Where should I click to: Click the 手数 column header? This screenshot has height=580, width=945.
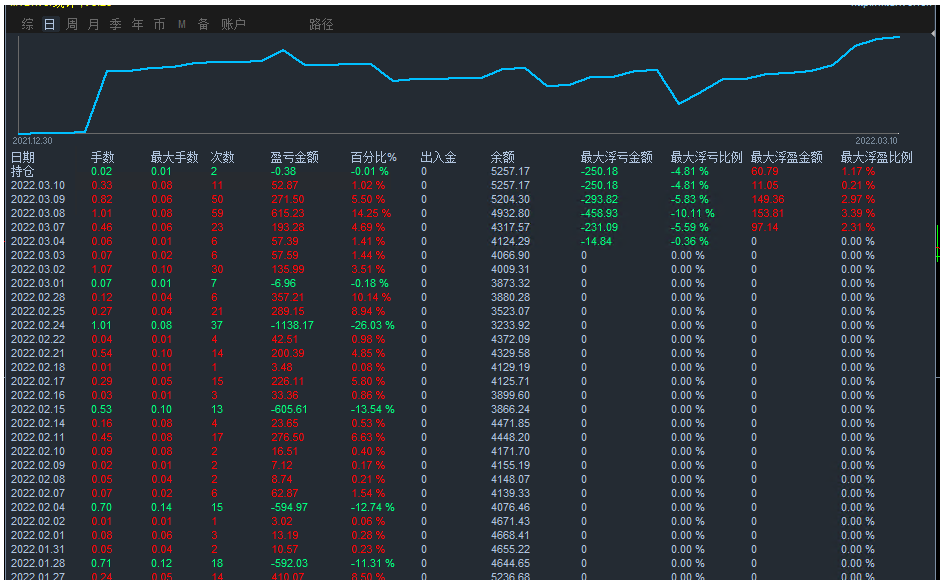coord(102,157)
